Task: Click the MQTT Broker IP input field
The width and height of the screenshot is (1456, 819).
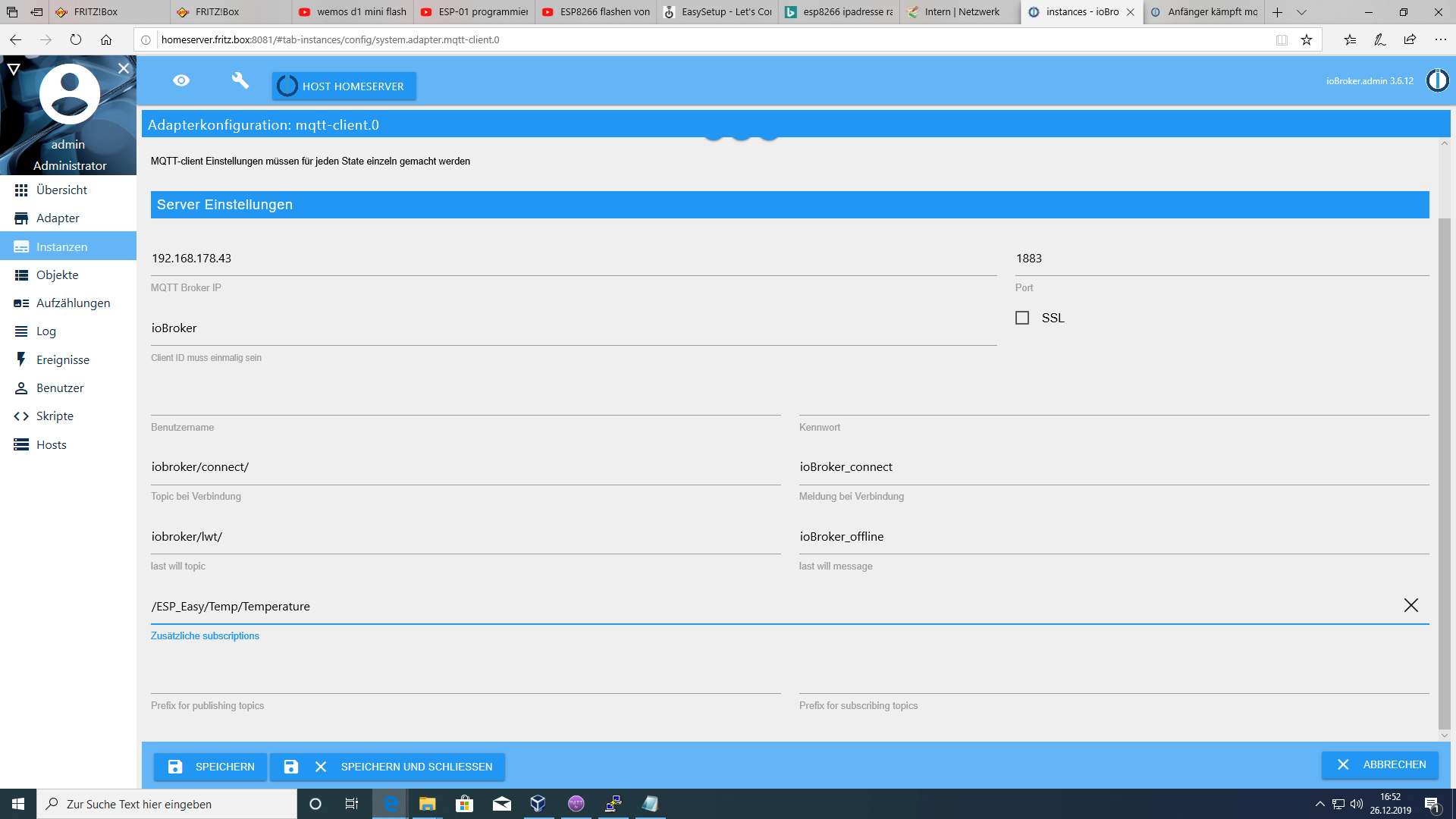Action: click(573, 259)
